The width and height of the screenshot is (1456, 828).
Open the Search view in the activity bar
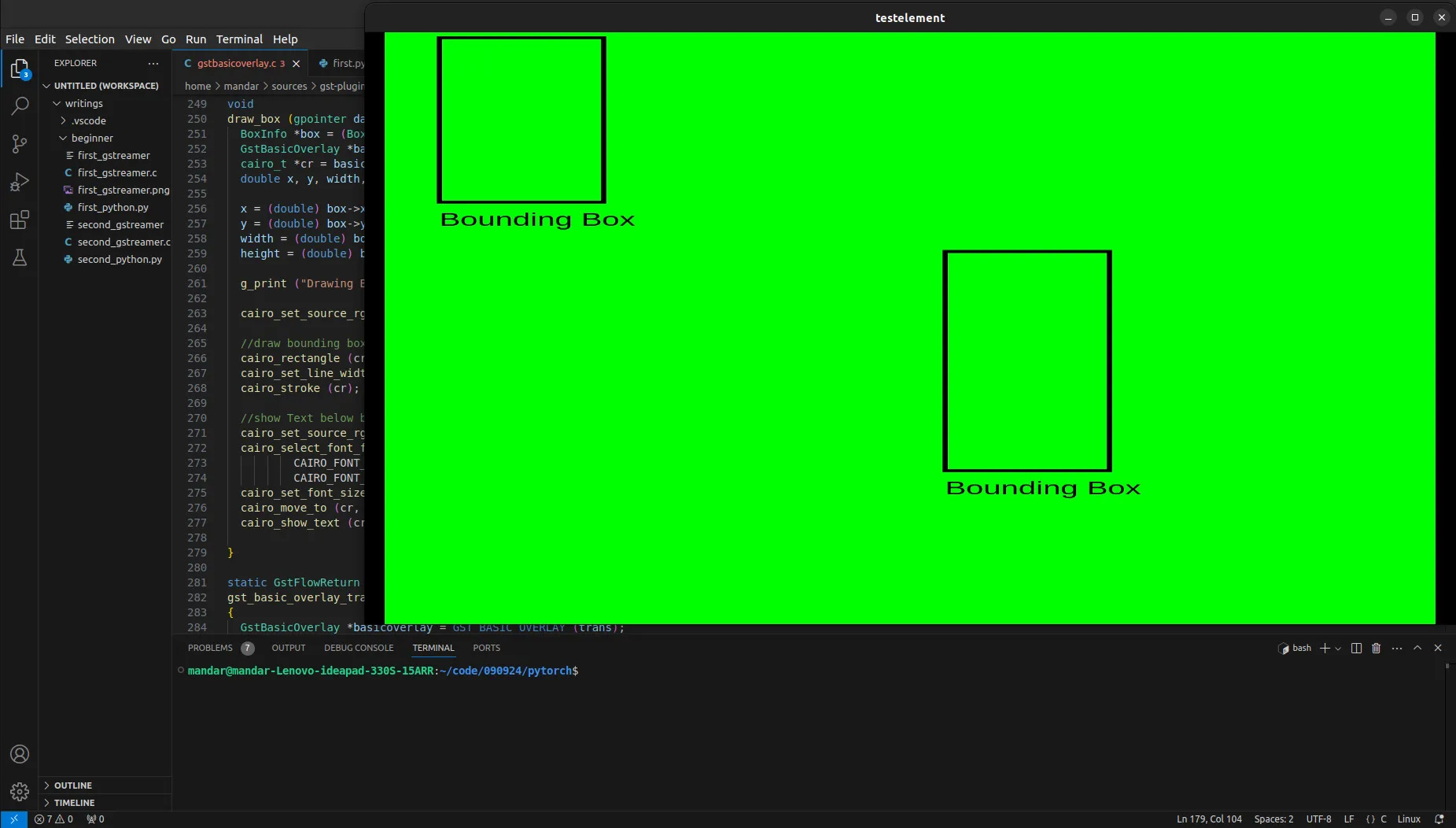[x=20, y=105]
